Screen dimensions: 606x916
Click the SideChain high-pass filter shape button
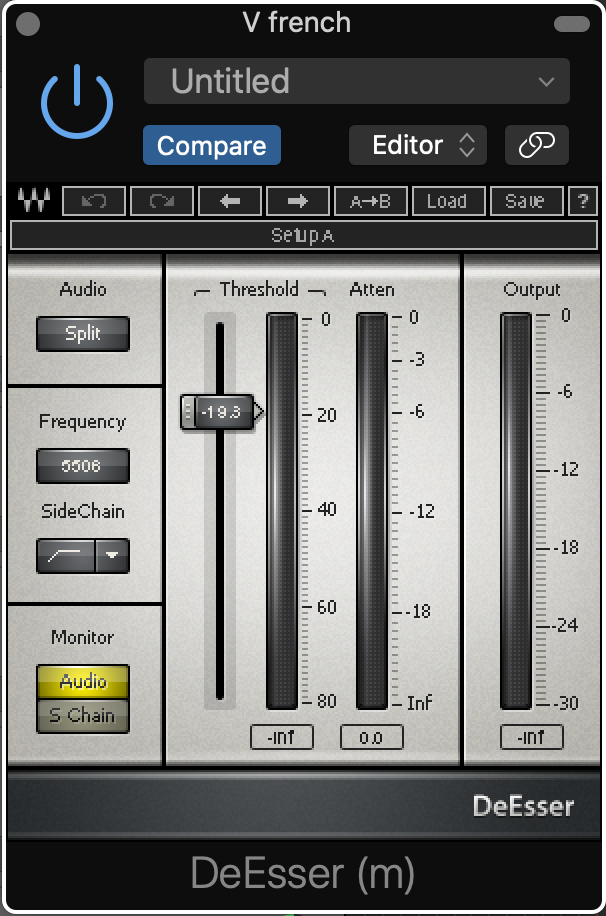pyautogui.click(x=65, y=556)
